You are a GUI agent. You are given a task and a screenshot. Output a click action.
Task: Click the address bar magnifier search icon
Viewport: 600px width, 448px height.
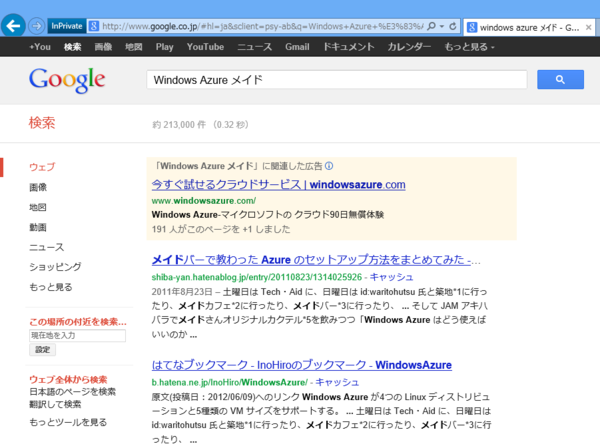[431, 26]
